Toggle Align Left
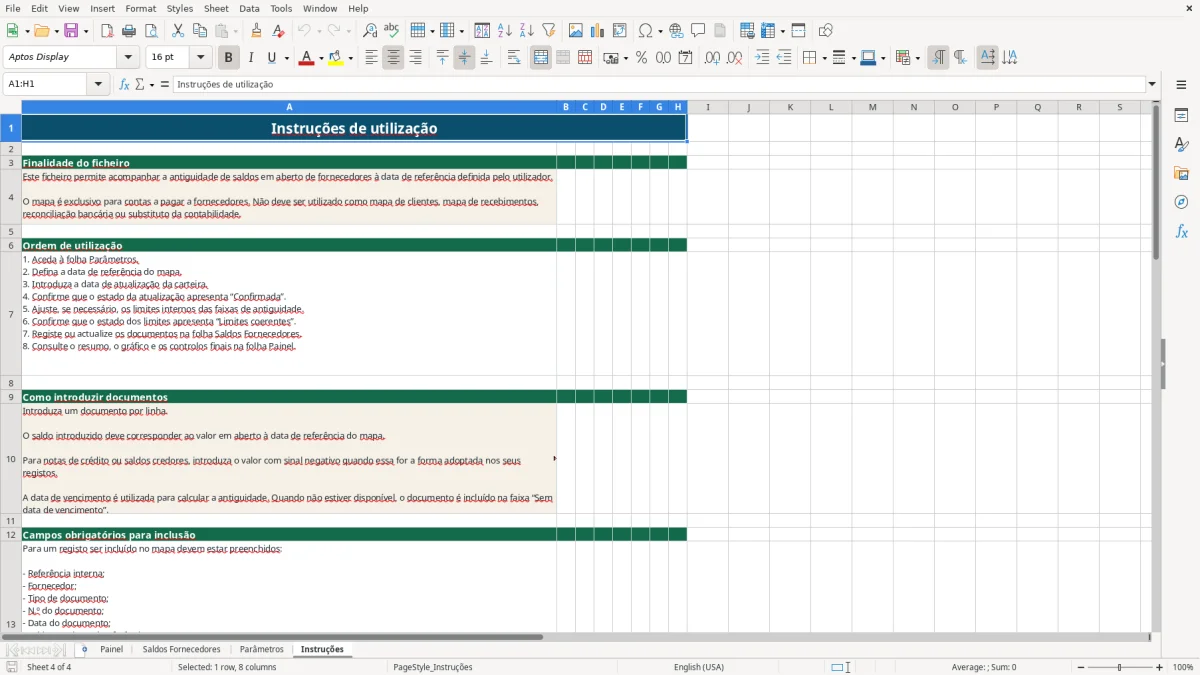 coord(371,58)
